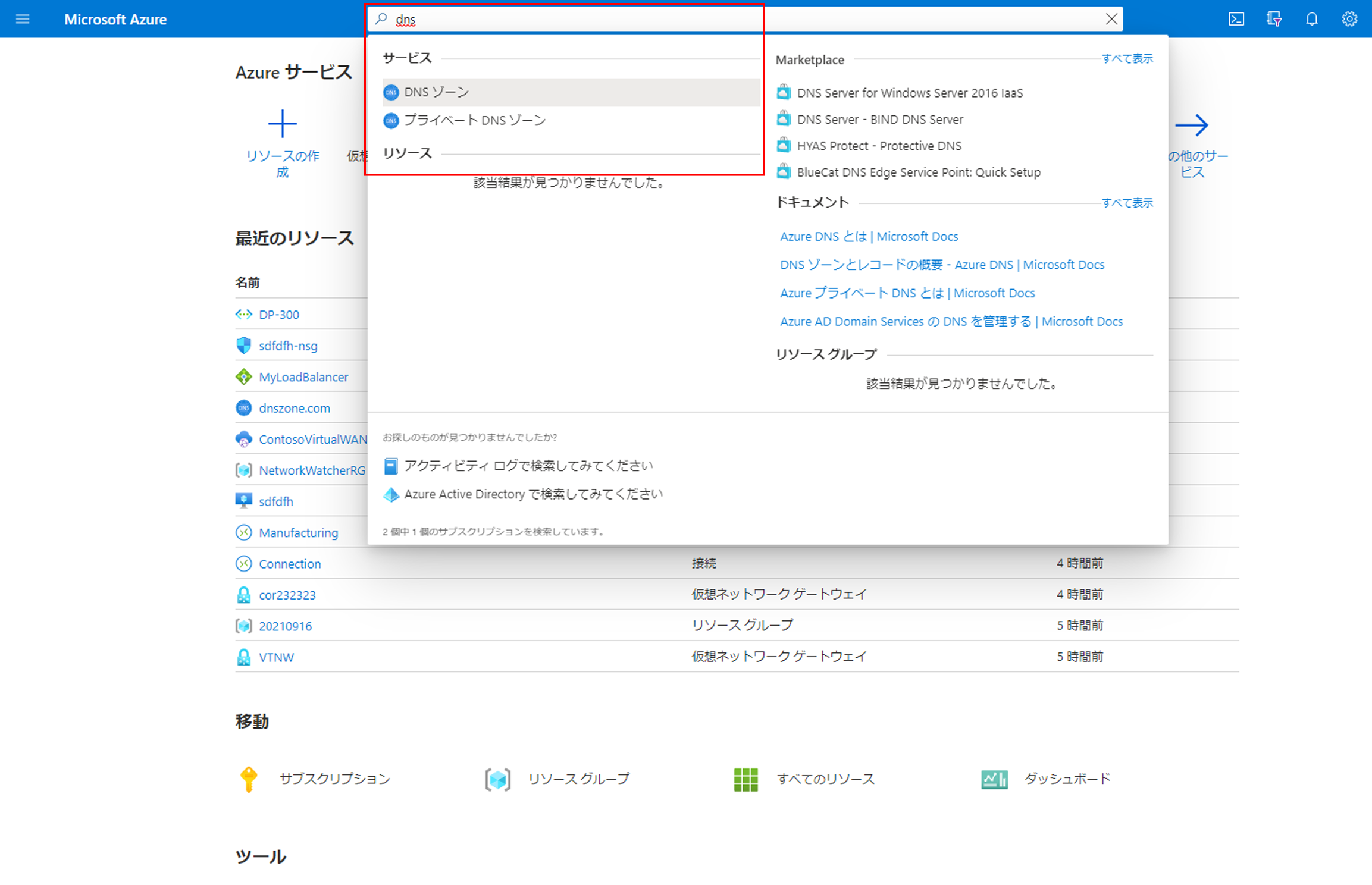1372x885 pixels.
Task: Go to ダッシュボード
Action: point(1067,779)
